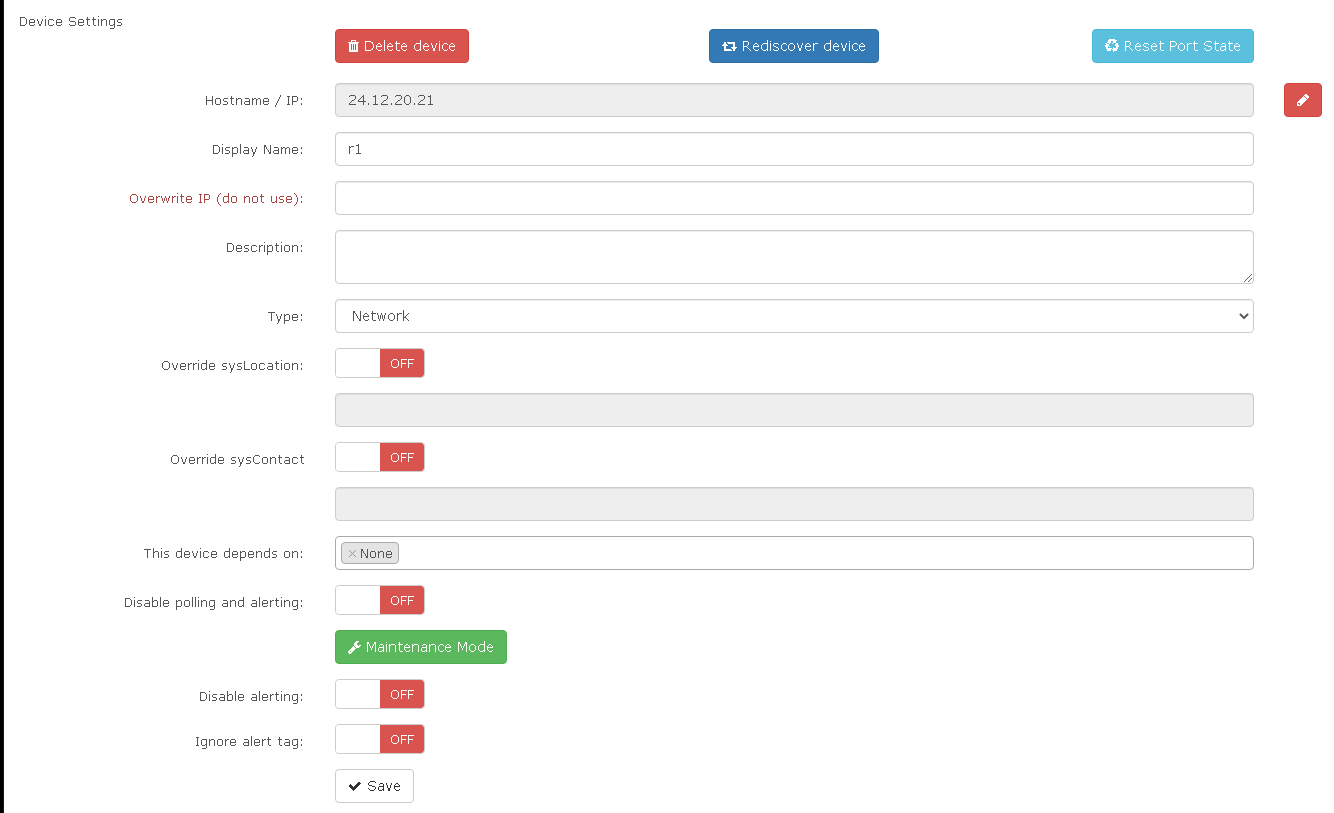This screenshot has height=813, width=1334.
Task: Click the Hostname / IP field
Action: click(793, 100)
